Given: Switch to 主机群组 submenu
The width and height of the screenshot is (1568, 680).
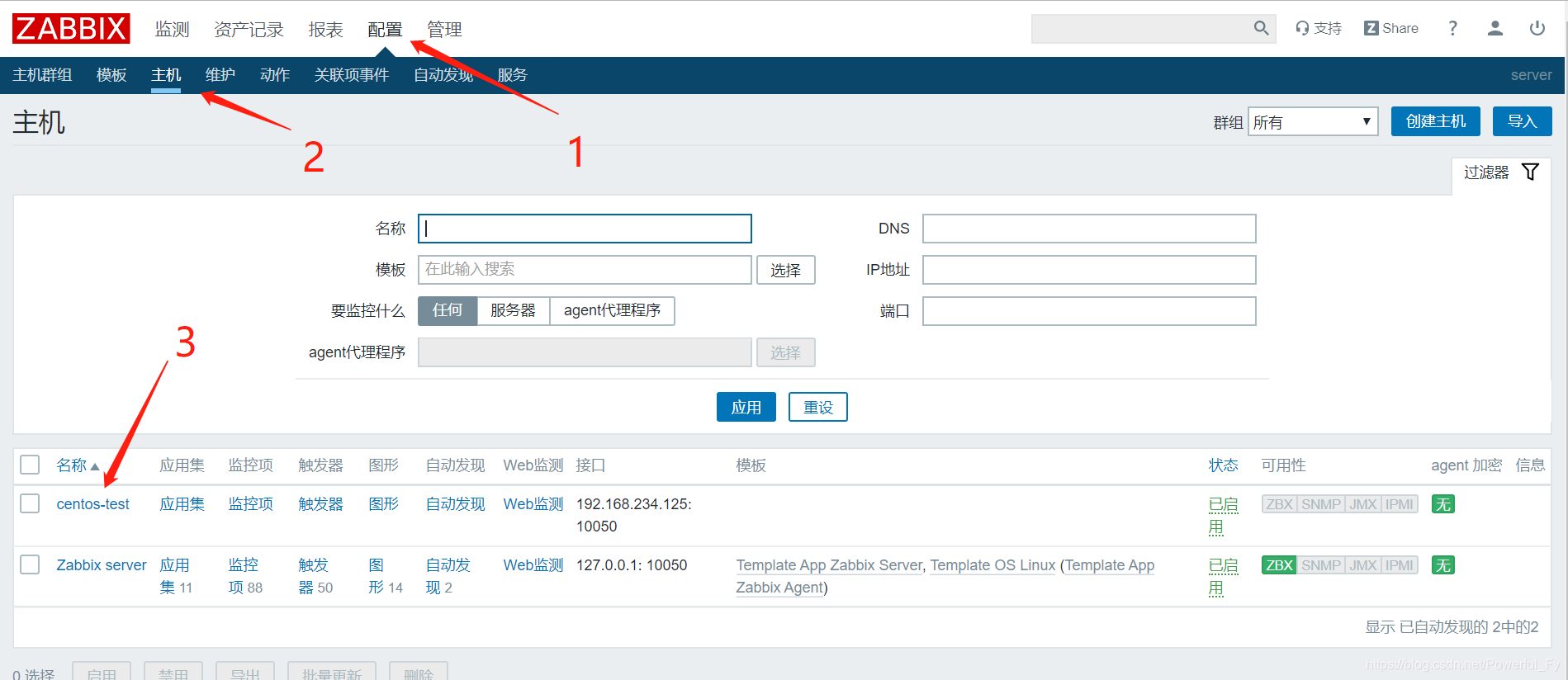Looking at the screenshot, I should 42,75.
